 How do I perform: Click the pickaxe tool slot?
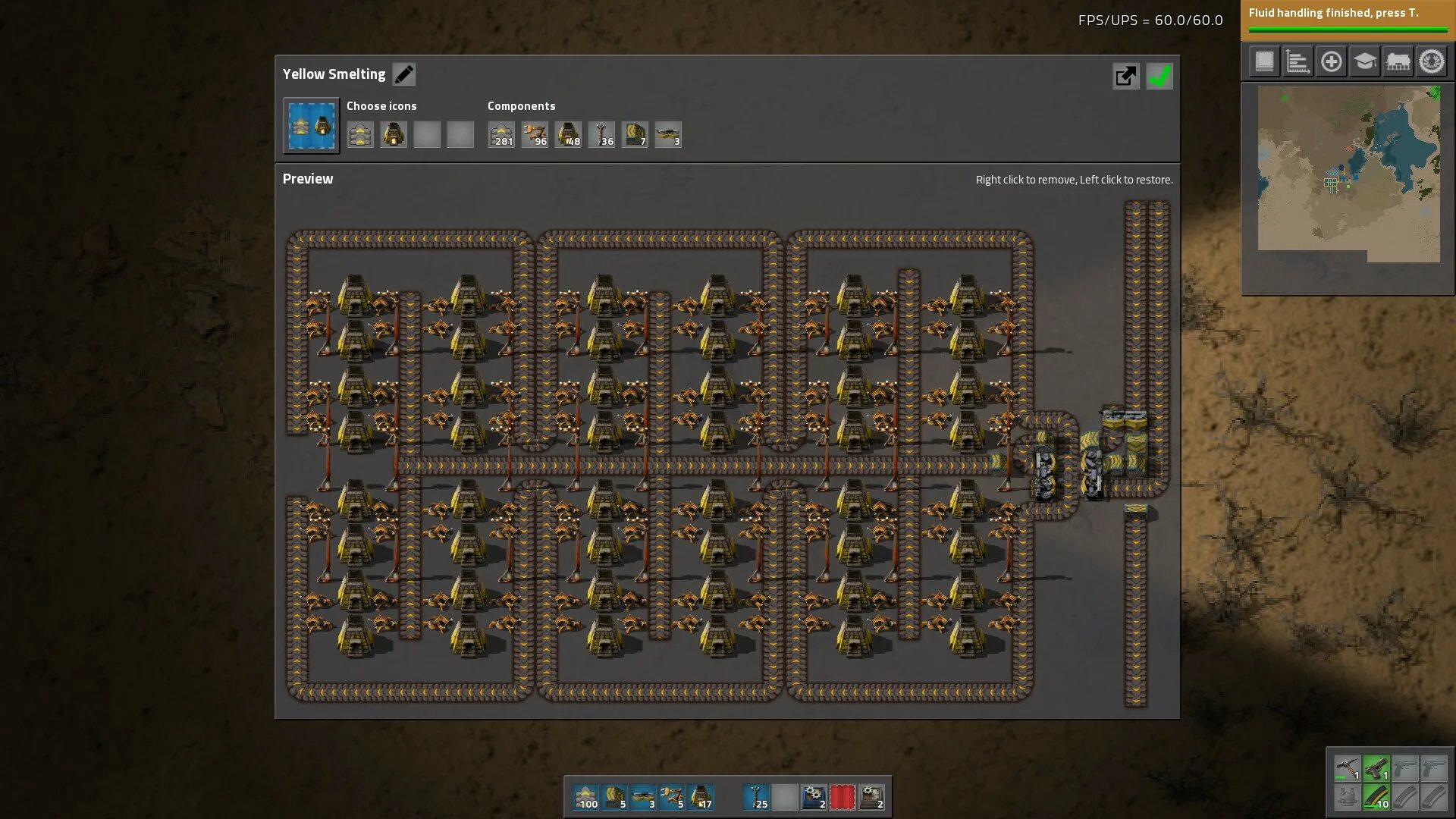pos(1347,768)
